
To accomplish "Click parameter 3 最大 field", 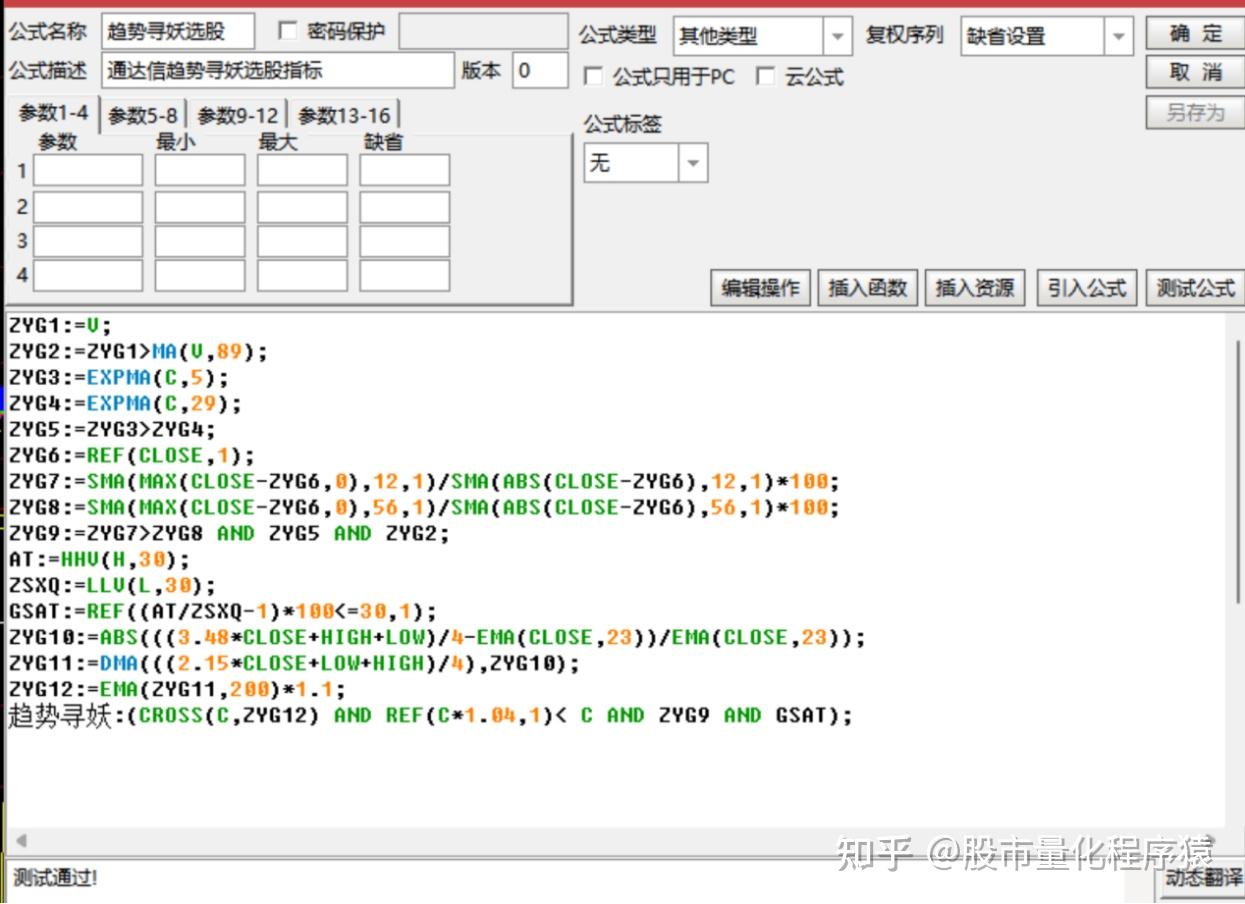I will click(302, 242).
